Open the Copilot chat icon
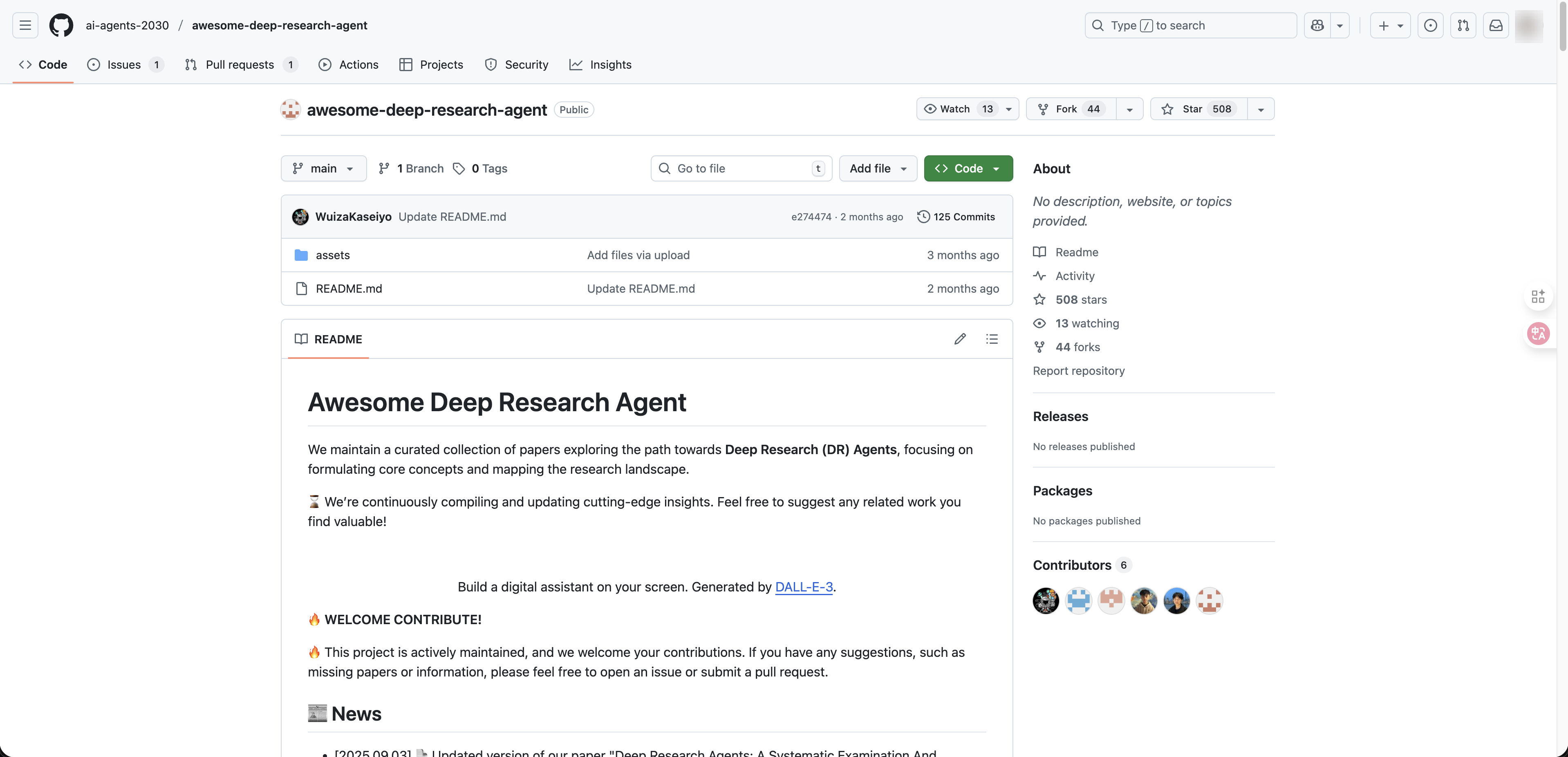Screen dimensions: 1568x757 tap(1317, 25)
